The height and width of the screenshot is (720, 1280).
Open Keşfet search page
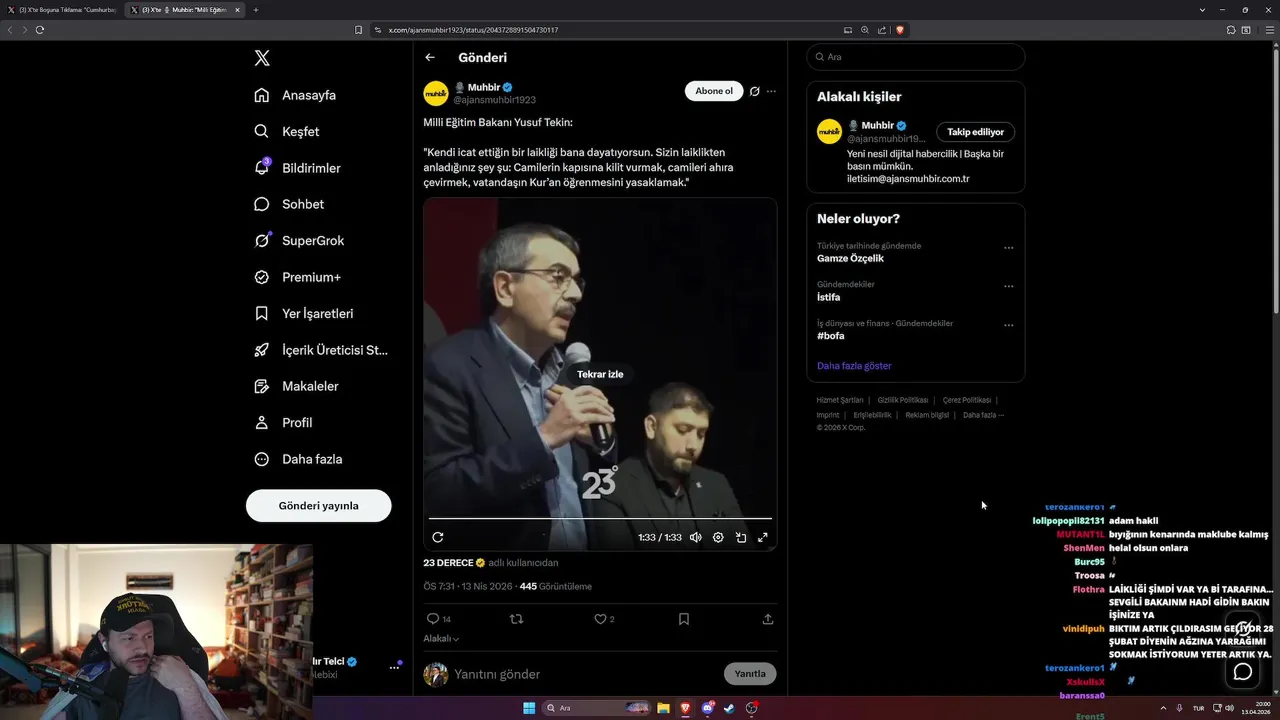[x=287, y=131]
